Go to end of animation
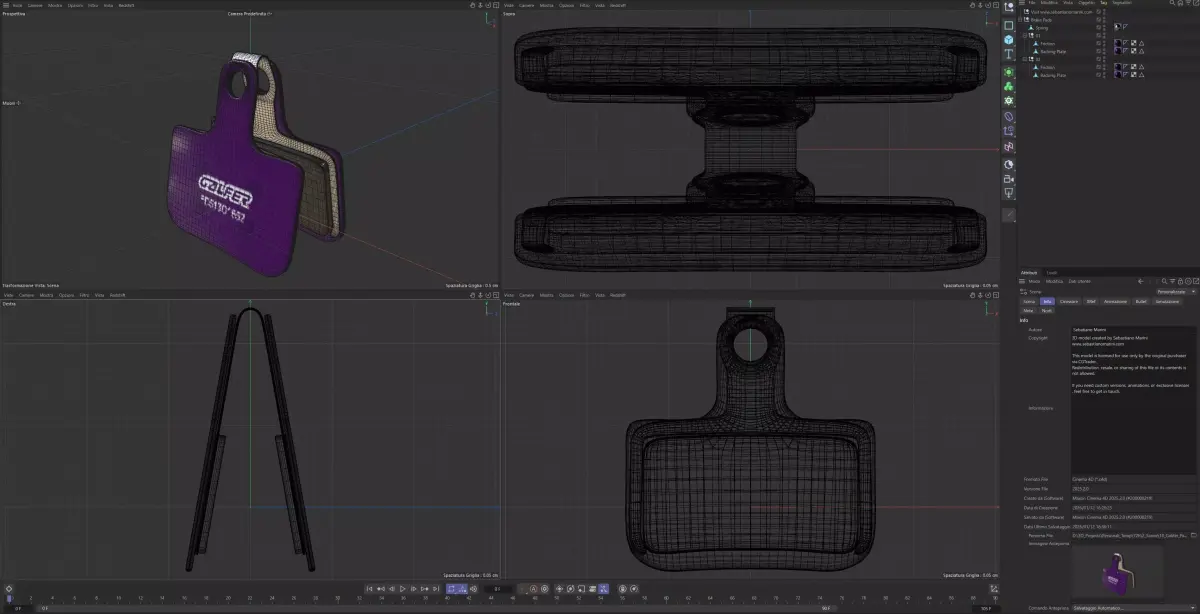The width and height of the screenshot is (1200, 614). coord(436,589)
